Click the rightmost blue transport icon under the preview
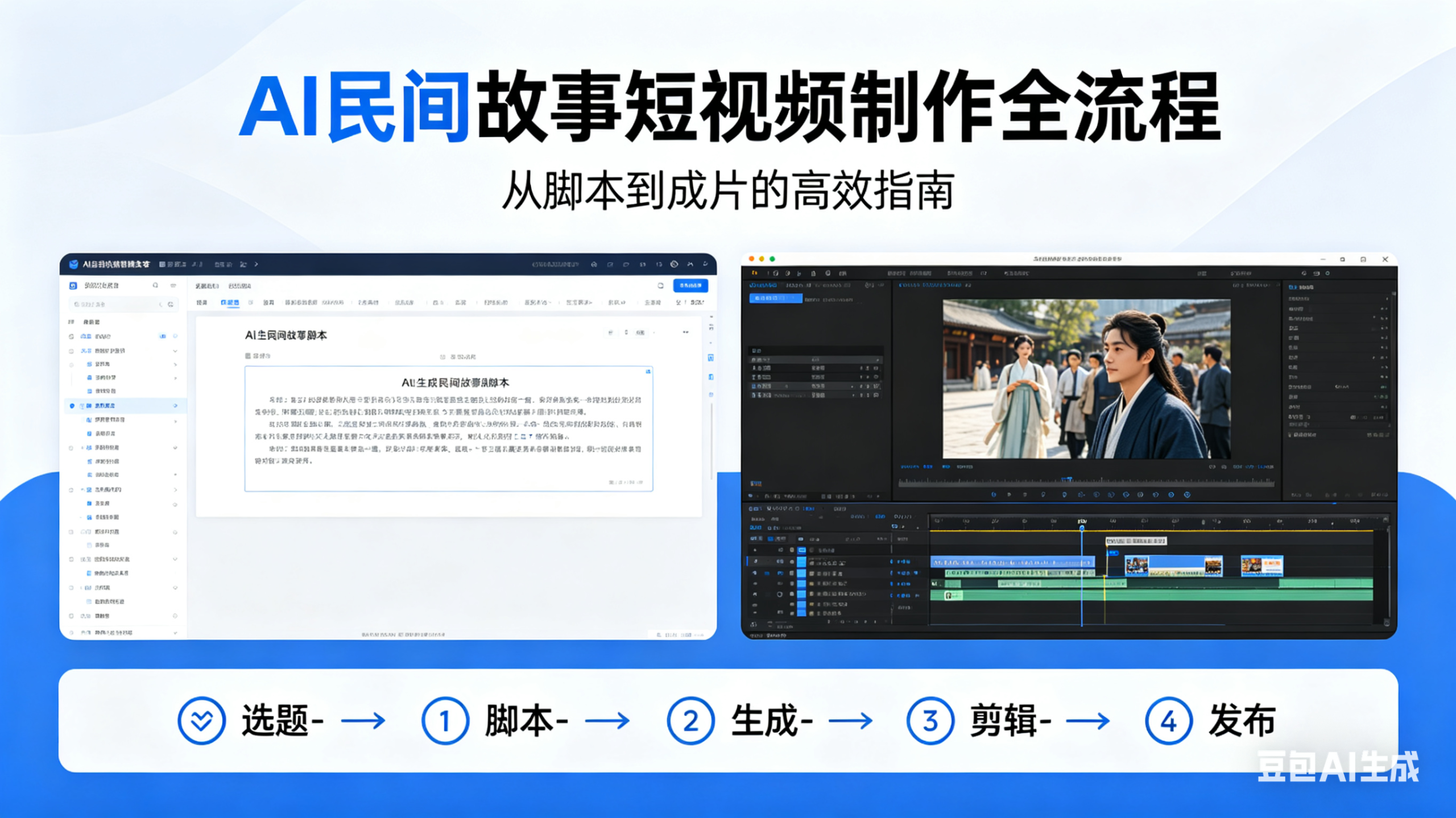 click(1187, 495)
